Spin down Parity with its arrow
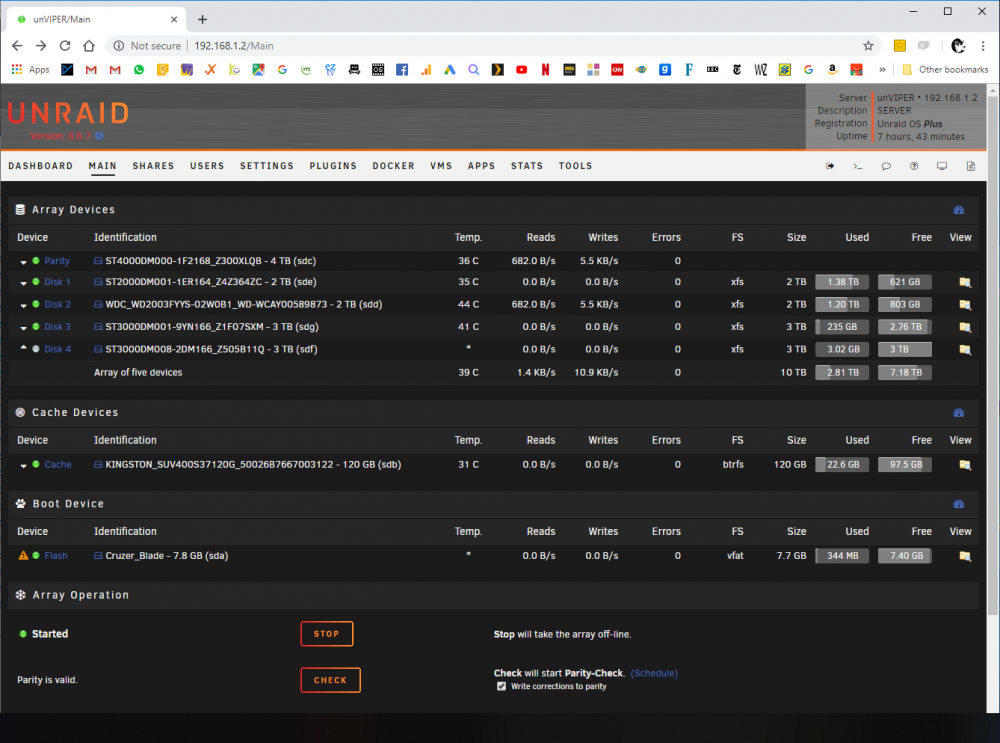1000x743 pixels. [24, 262]
